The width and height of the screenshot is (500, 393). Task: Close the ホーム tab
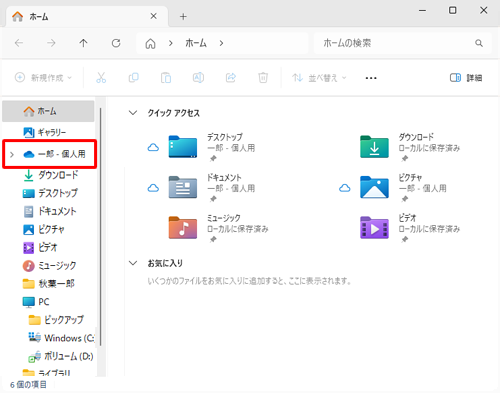(x=154, y=16)
